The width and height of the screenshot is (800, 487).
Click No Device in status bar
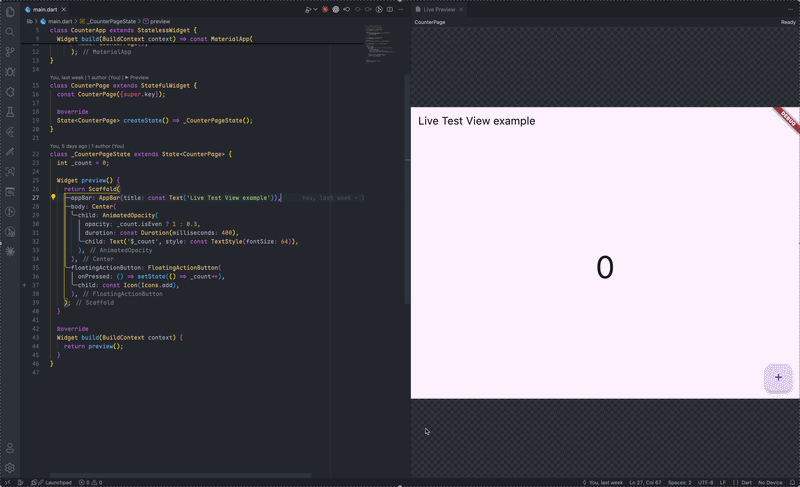click(770, 482)
